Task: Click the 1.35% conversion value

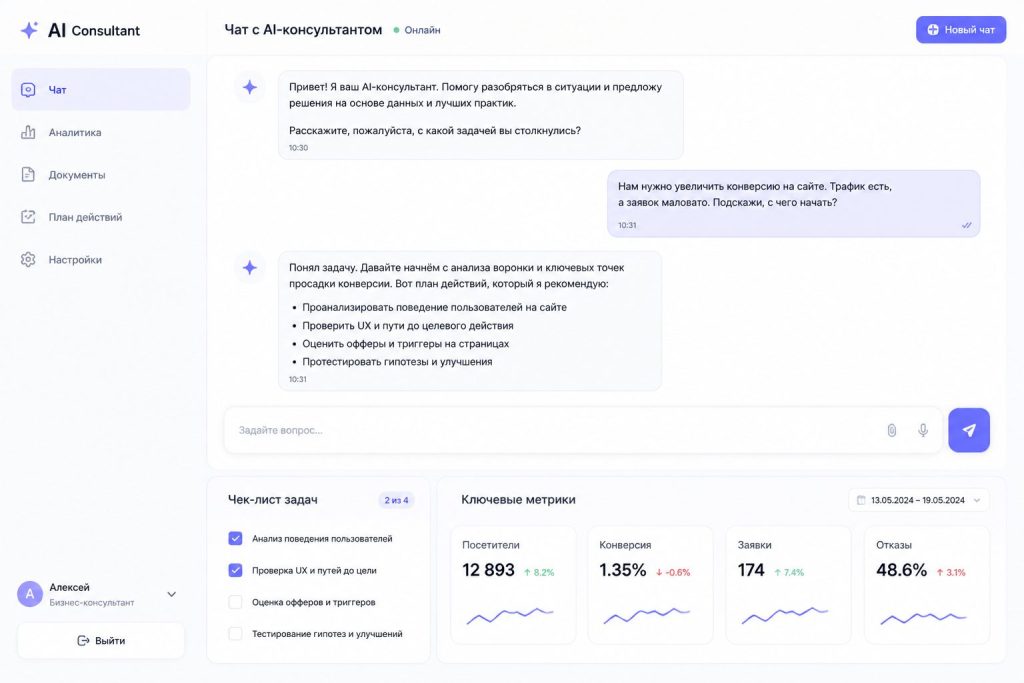Action: (x=623, y=570)
